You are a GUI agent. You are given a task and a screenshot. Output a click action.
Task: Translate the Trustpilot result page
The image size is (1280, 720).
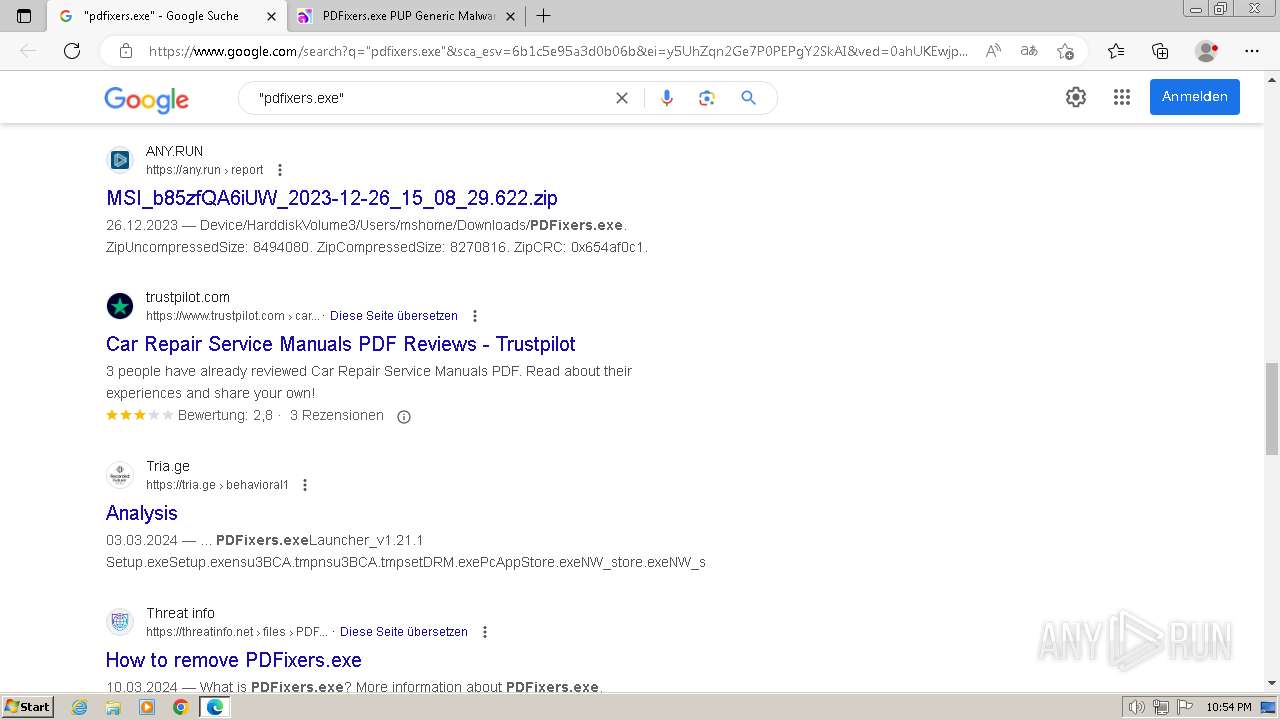click(x=394, y=316)
